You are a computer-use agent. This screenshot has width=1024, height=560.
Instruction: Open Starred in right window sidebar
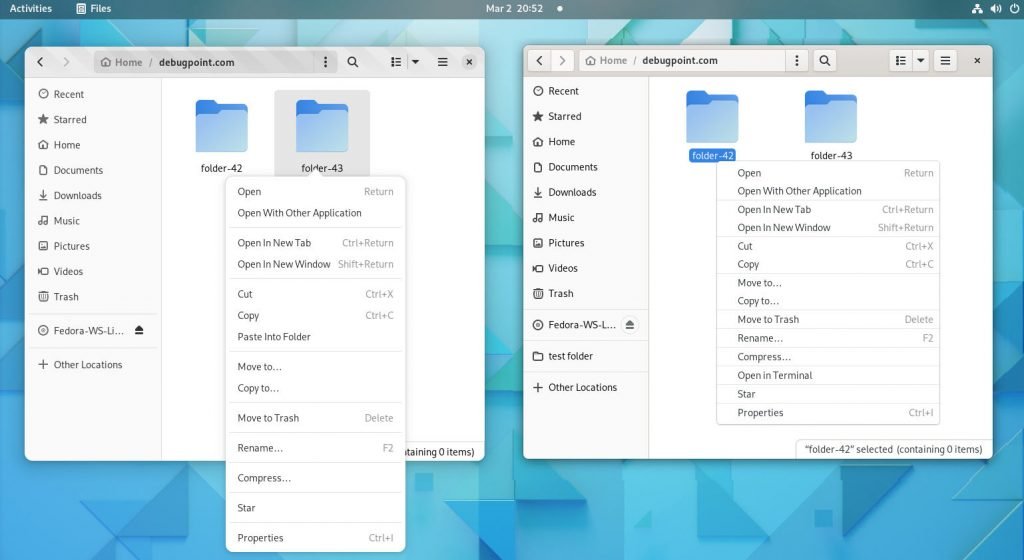pos(586,116)
